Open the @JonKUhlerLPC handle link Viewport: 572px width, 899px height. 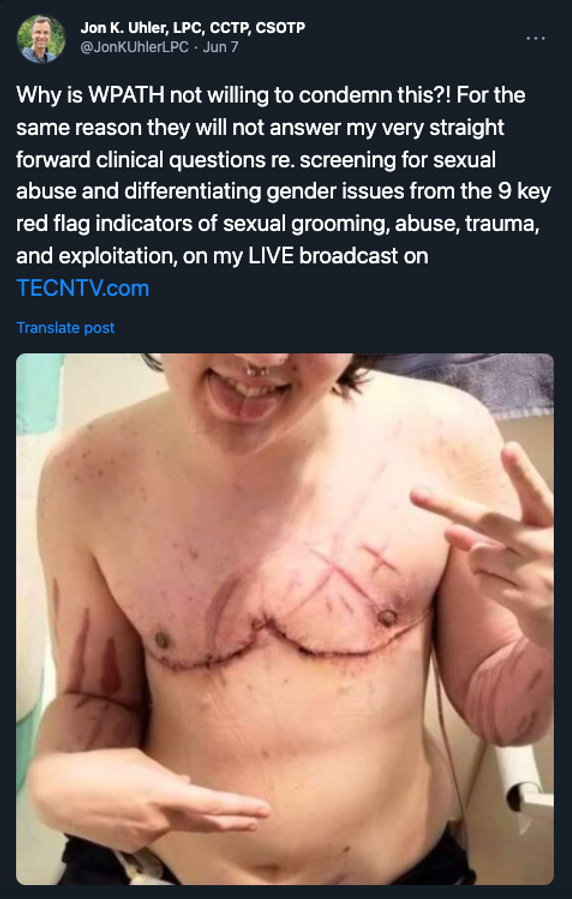pyautogui.click(x=134, y=47)
